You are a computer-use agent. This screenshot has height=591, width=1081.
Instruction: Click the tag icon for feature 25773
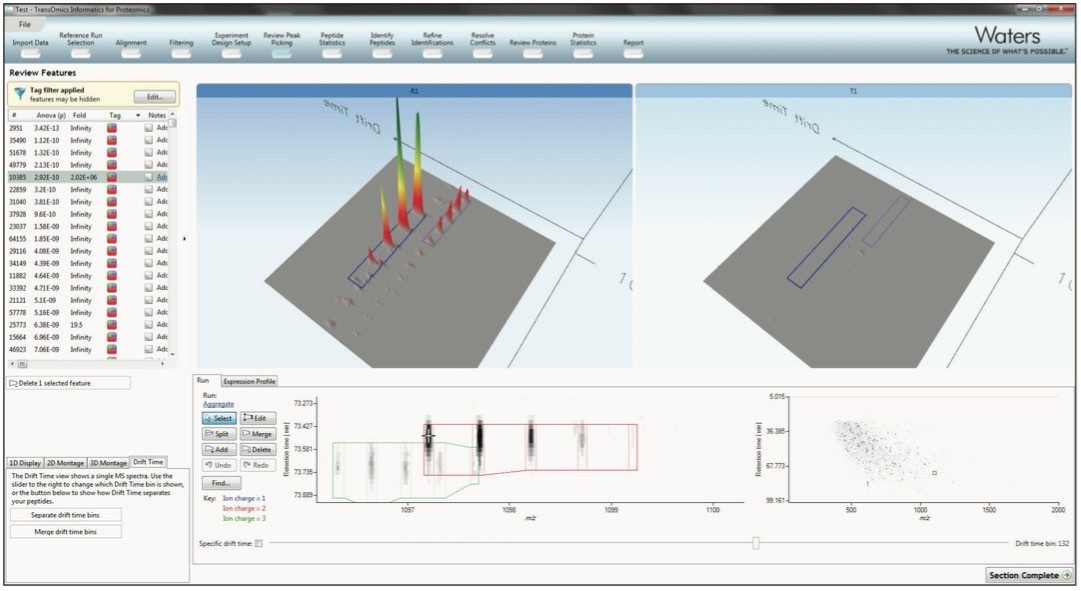pos(112,325)
